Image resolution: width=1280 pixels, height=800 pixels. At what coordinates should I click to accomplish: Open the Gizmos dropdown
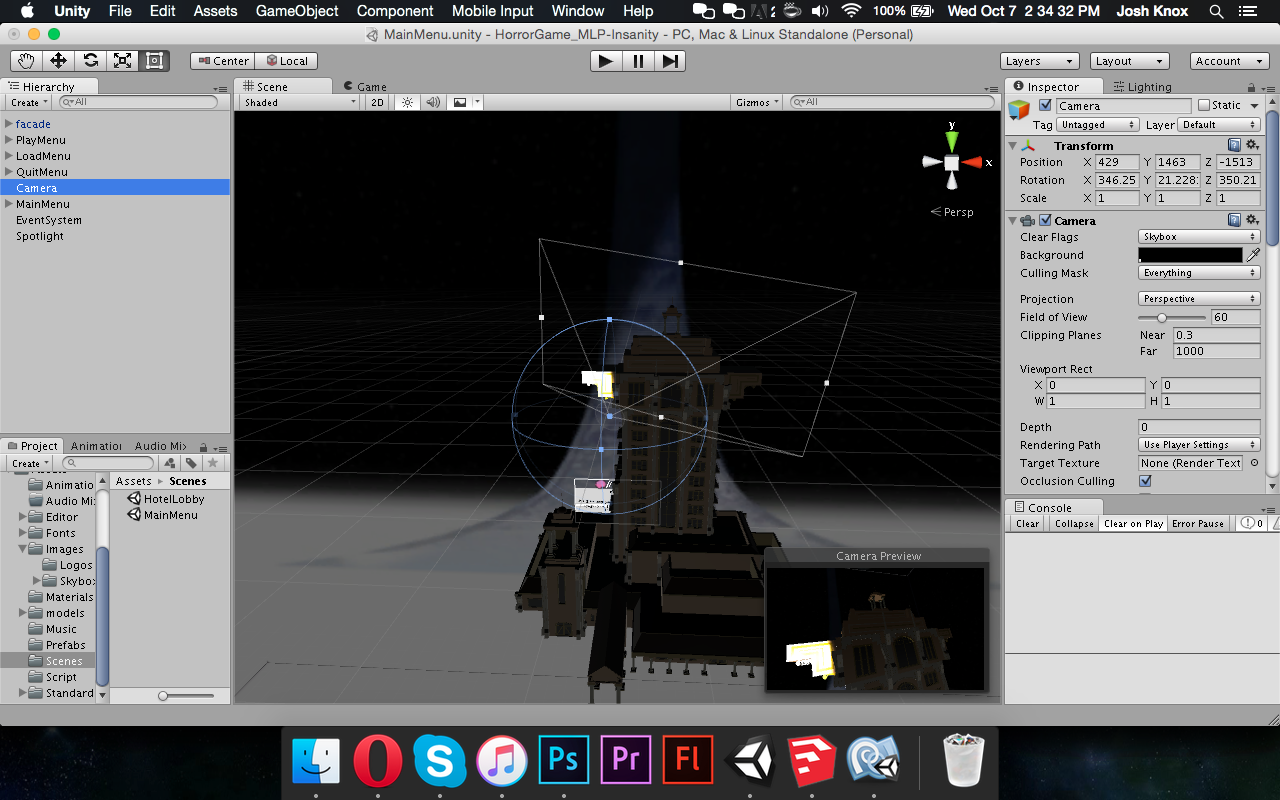(x=758, y=102)
